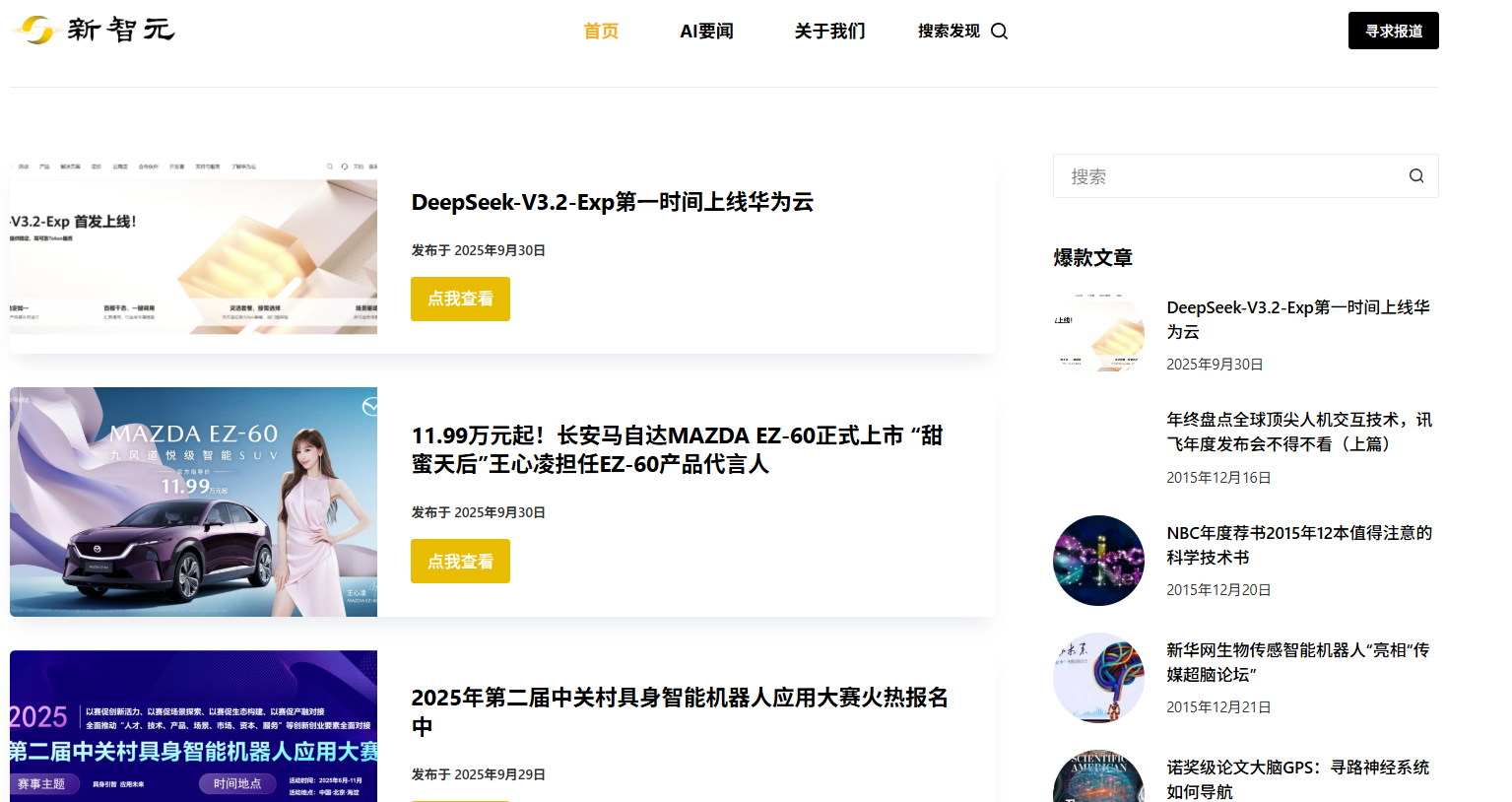
Task: Click the MAZDA EZ-60 car cover image
Action: (x=193, y=501)
